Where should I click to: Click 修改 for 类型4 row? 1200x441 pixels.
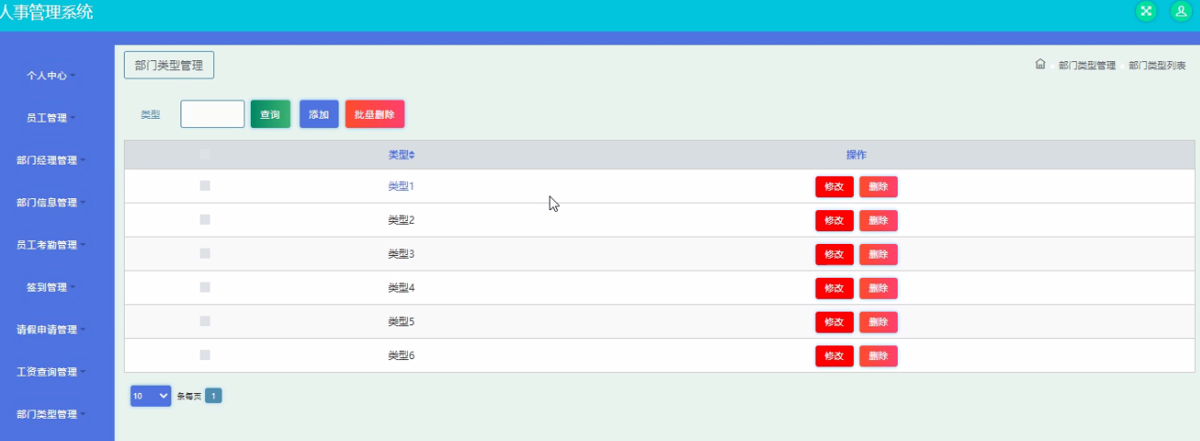click(834, 288)
